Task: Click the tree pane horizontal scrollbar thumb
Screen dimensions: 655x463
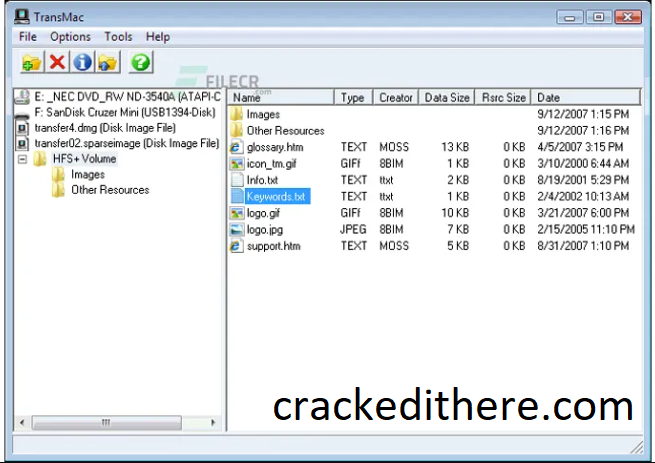Action: pos(107,422)
